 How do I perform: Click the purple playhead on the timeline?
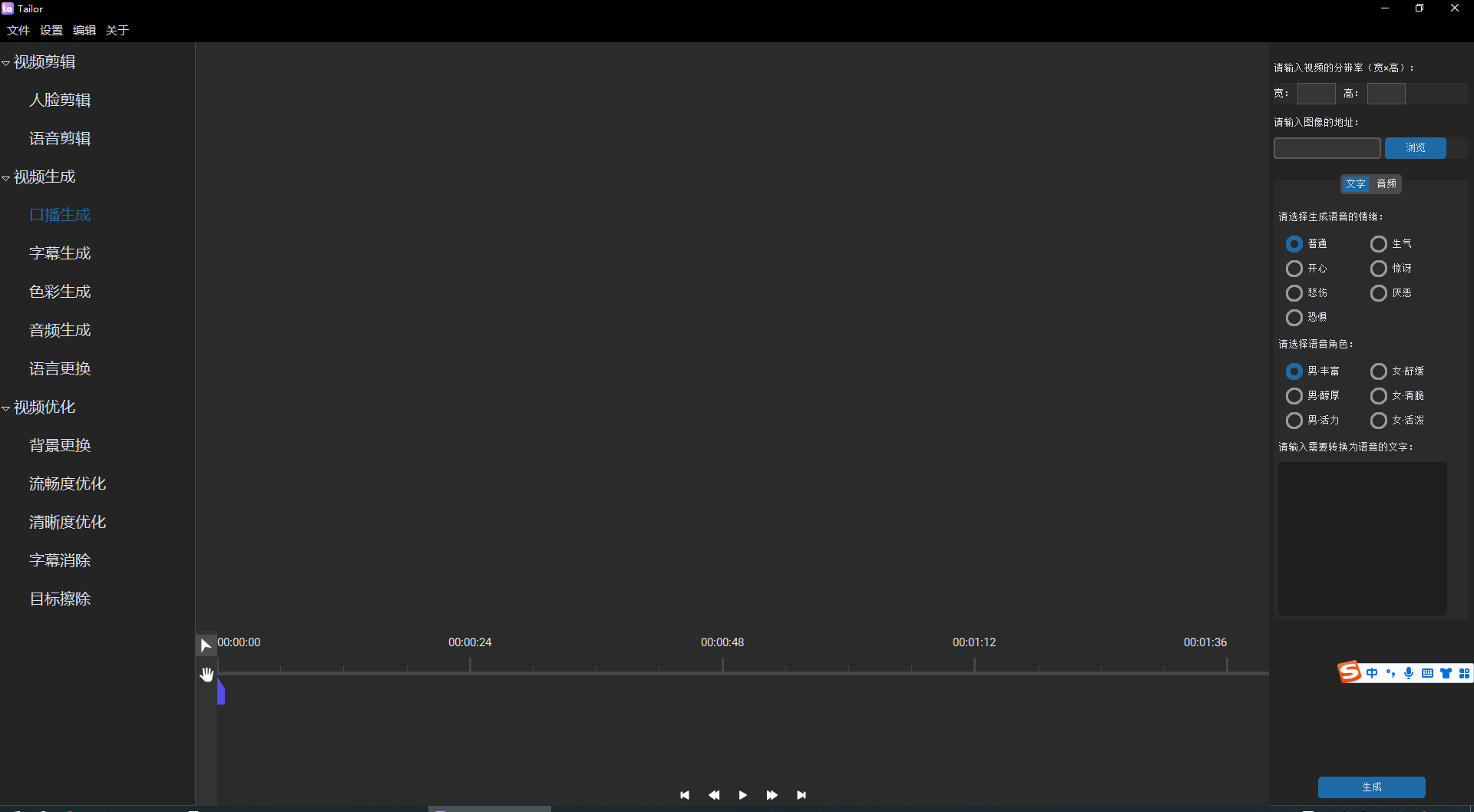221,692
